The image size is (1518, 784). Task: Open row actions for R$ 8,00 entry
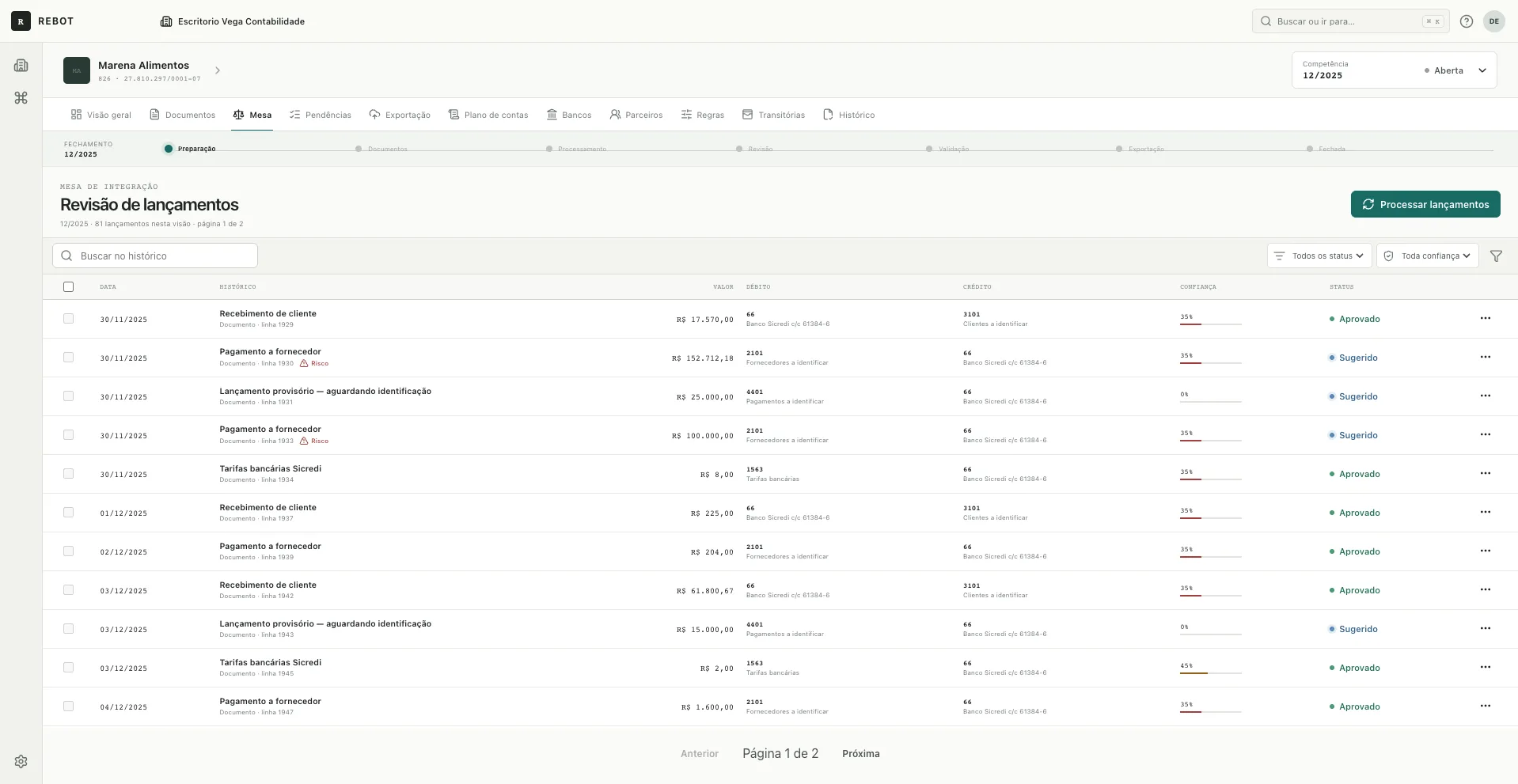(1486, 473)
